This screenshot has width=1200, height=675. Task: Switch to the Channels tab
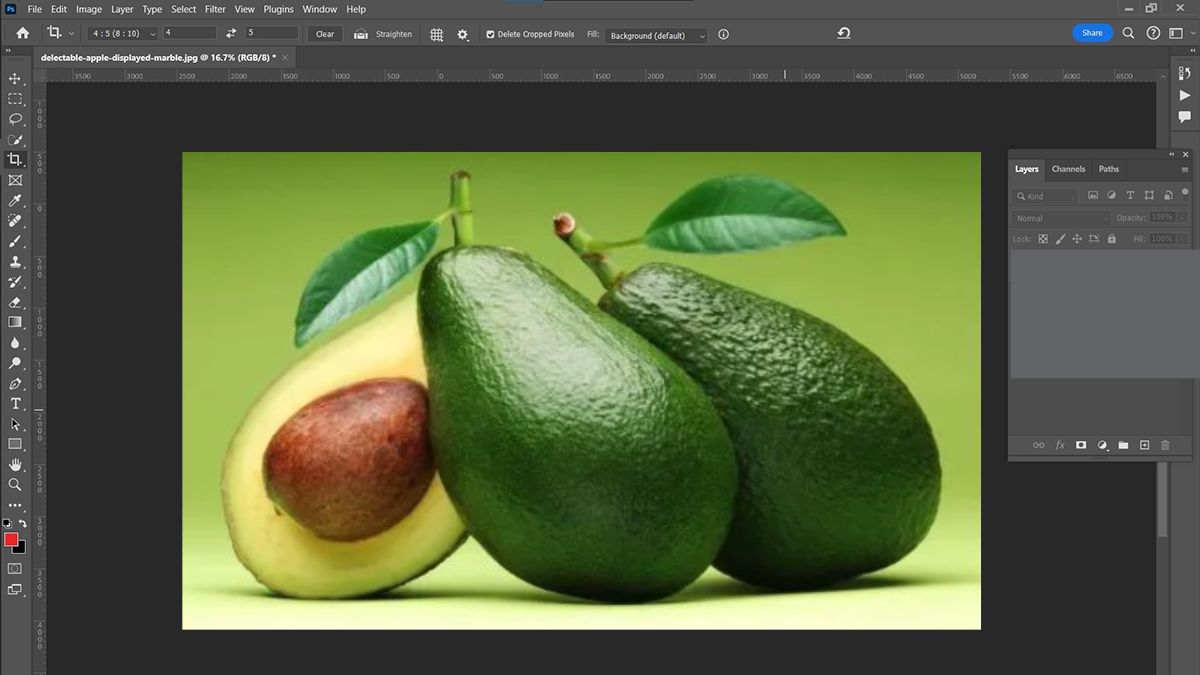point(1069,169)
